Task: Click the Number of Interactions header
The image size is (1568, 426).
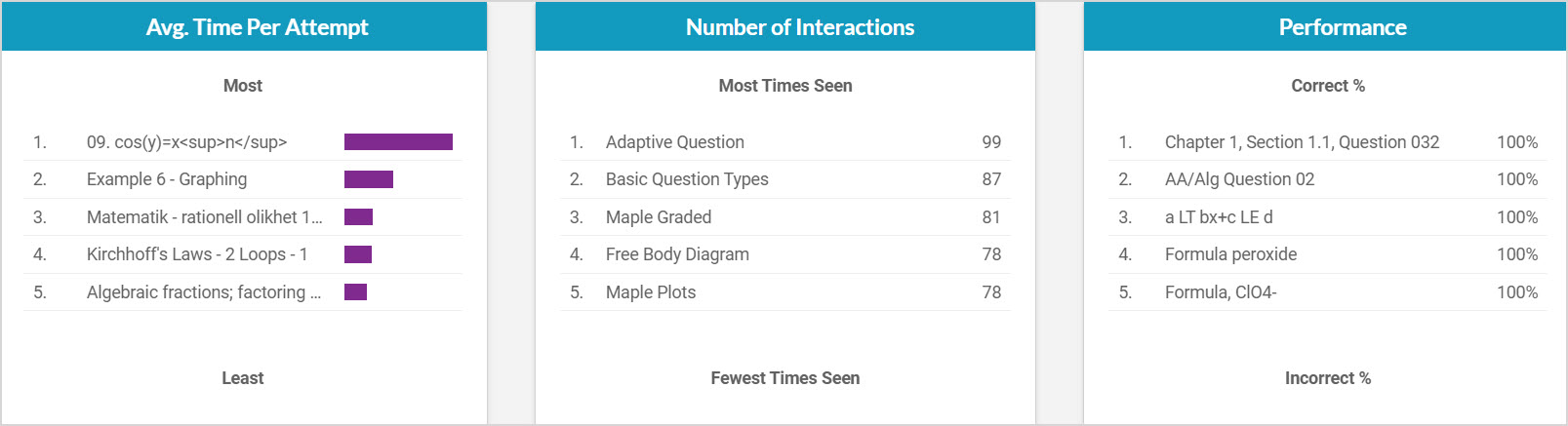Action: click(x=800, y=27)
